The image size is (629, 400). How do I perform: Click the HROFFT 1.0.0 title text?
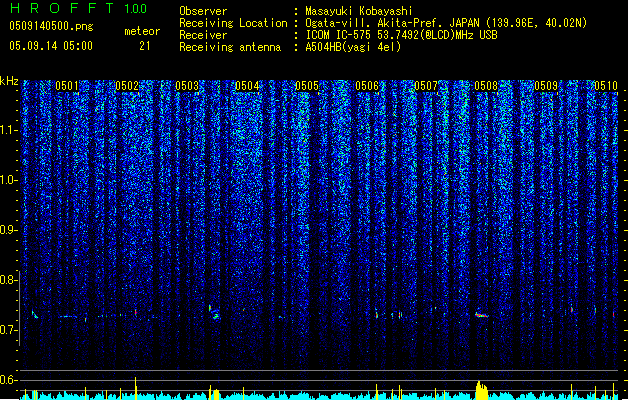click(78, 8)
